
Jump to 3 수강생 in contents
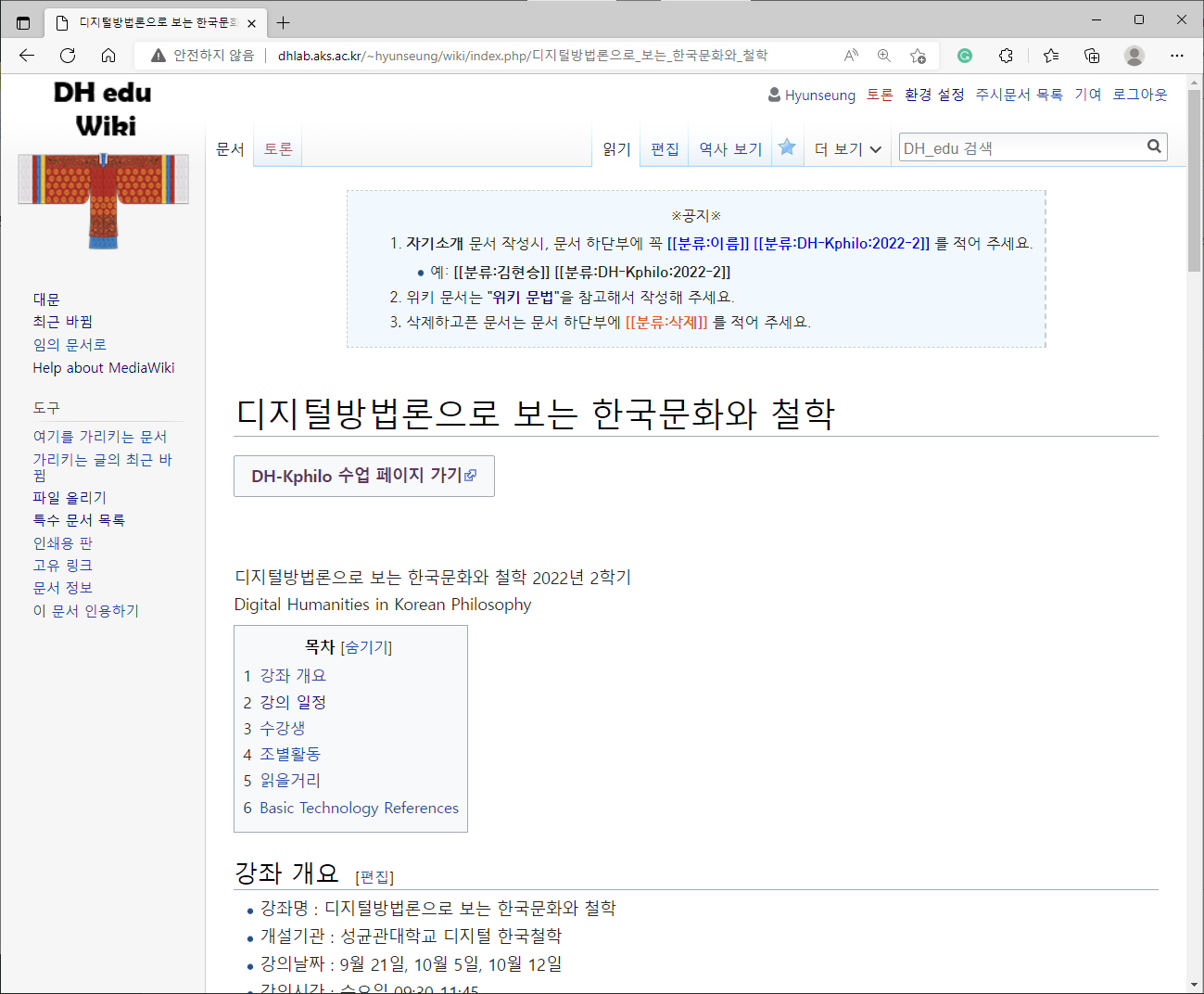coord(274,729)
